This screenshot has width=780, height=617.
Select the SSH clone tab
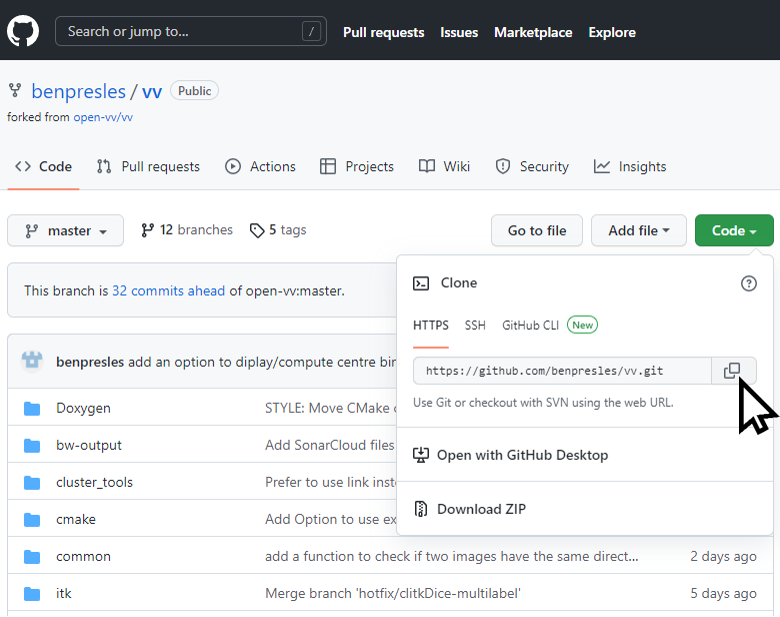pos(475,325)
